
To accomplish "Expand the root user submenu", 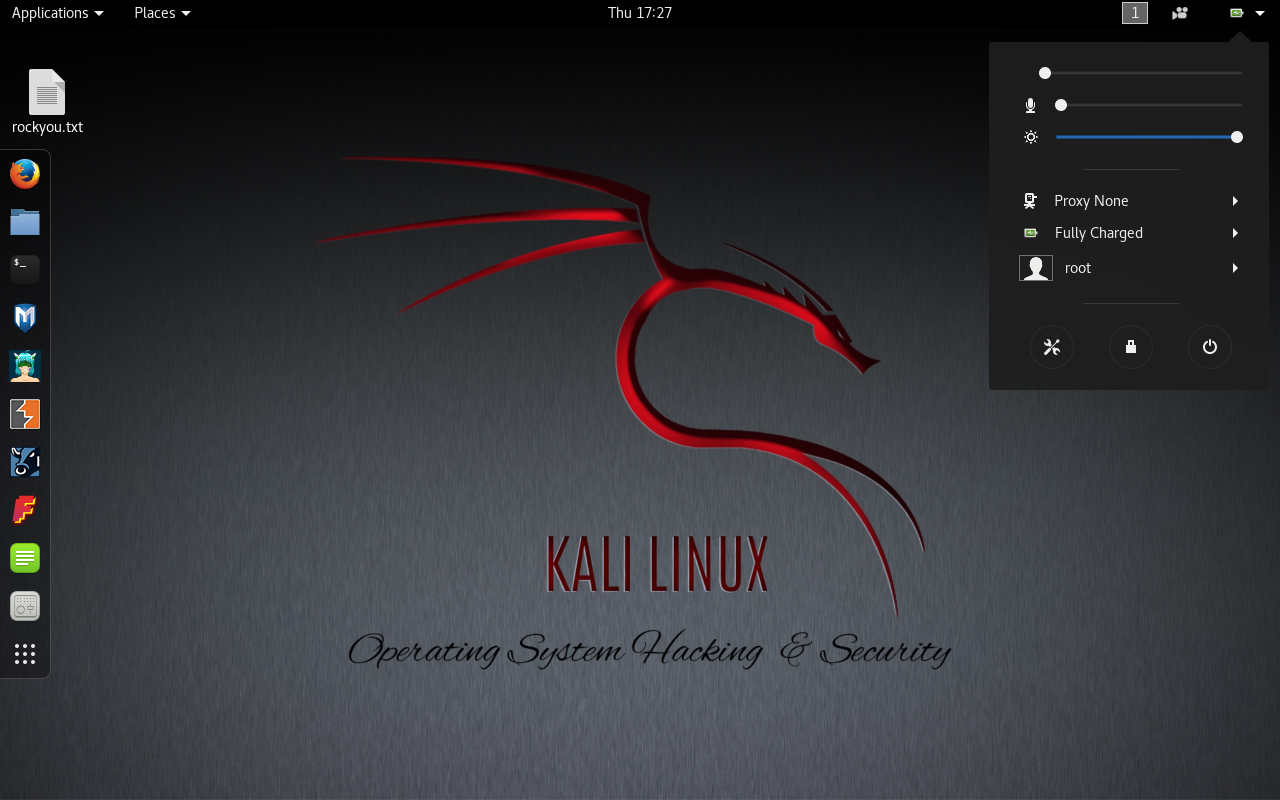I will [1236, 268].
